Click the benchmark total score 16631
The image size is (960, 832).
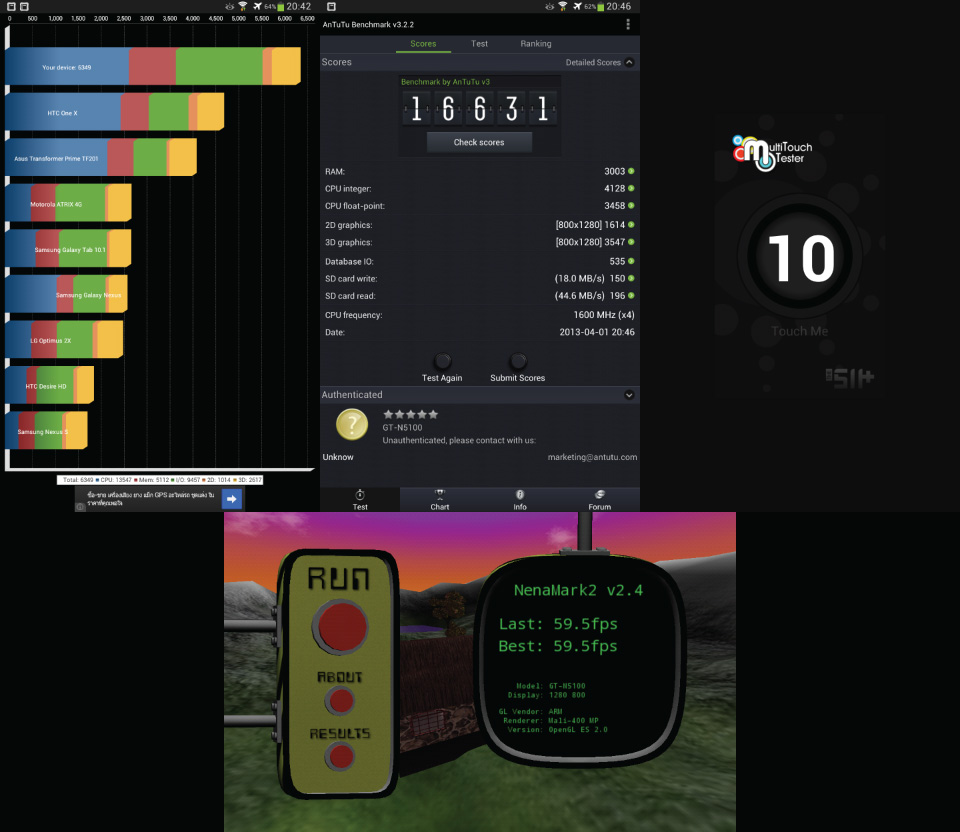pyautogui.click(x=479, y=109)
